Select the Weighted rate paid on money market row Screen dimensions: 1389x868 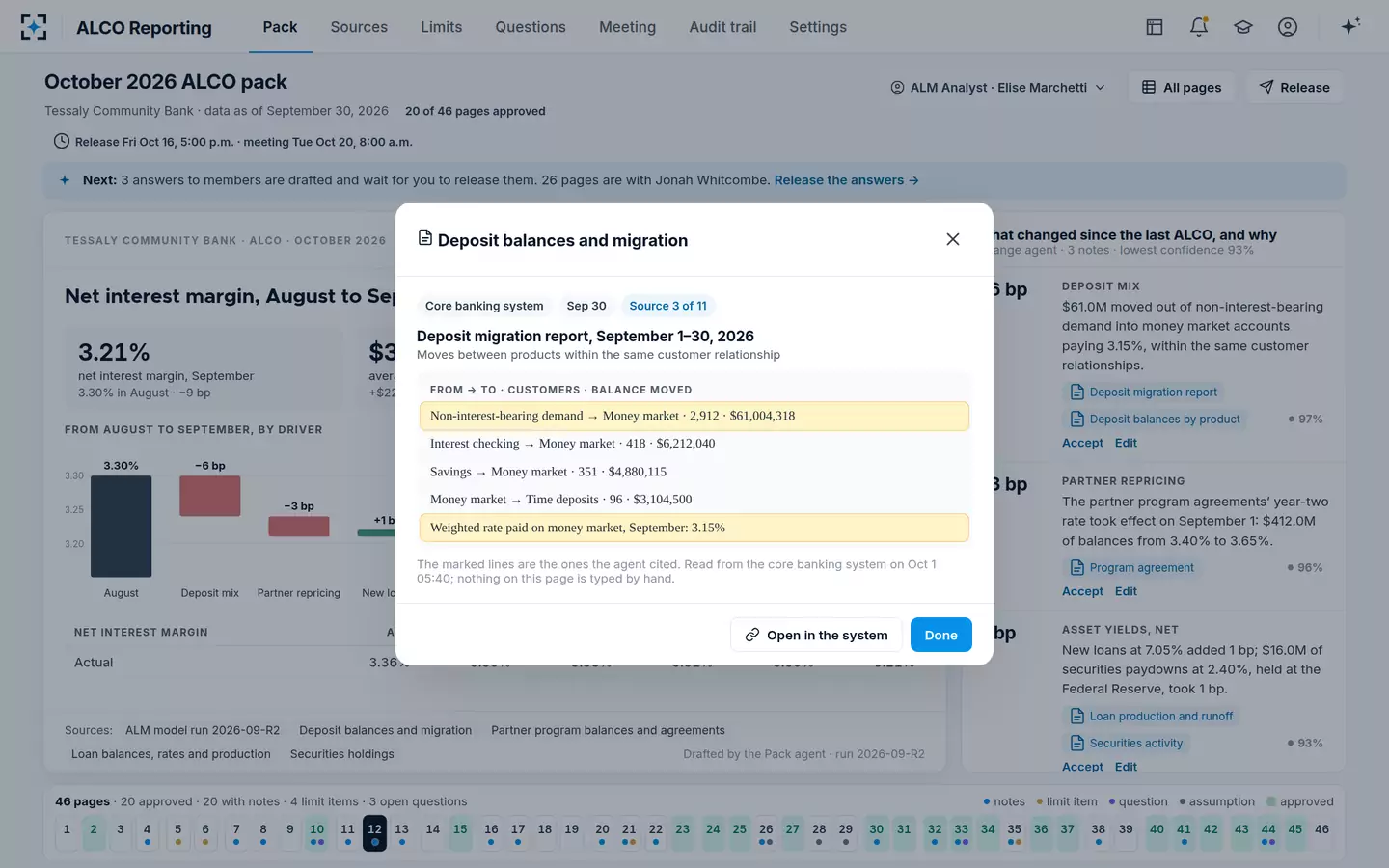click(x=694, y=528)
